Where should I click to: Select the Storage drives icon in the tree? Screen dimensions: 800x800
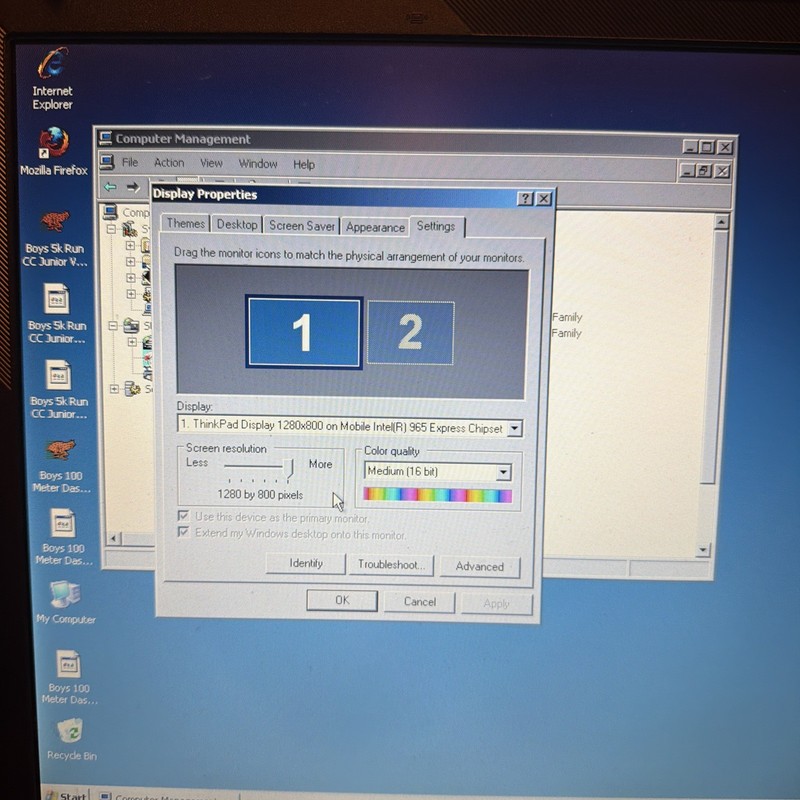131,326
